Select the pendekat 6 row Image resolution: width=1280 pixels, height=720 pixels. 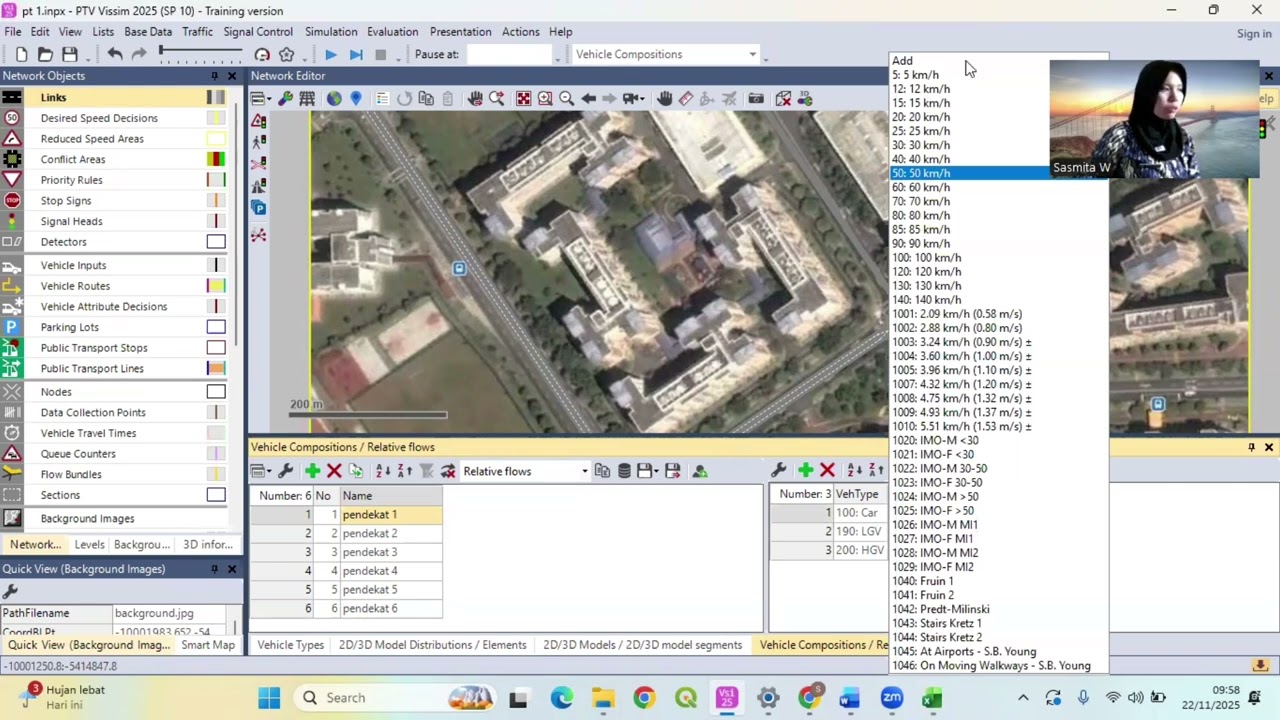click(x=346, y=608)
